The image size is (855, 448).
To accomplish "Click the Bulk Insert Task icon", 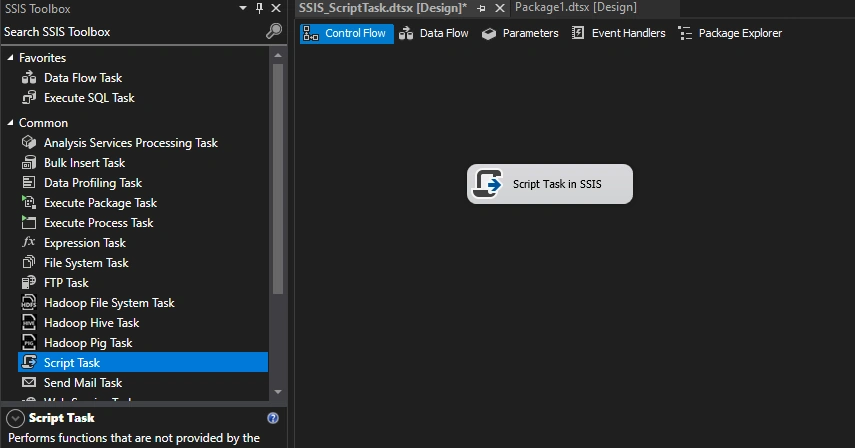I will coord(29,163).
